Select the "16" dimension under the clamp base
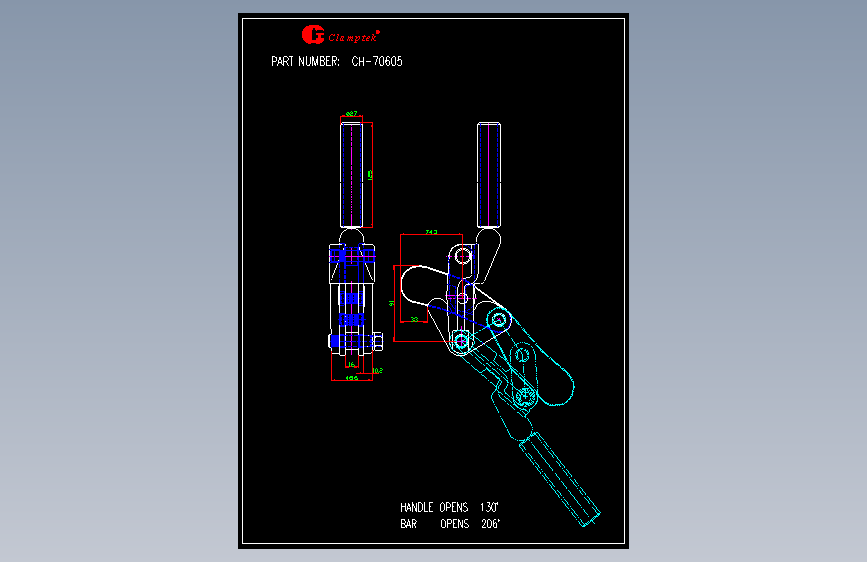This screenshot has height=562, width=867. pos(351,365)
